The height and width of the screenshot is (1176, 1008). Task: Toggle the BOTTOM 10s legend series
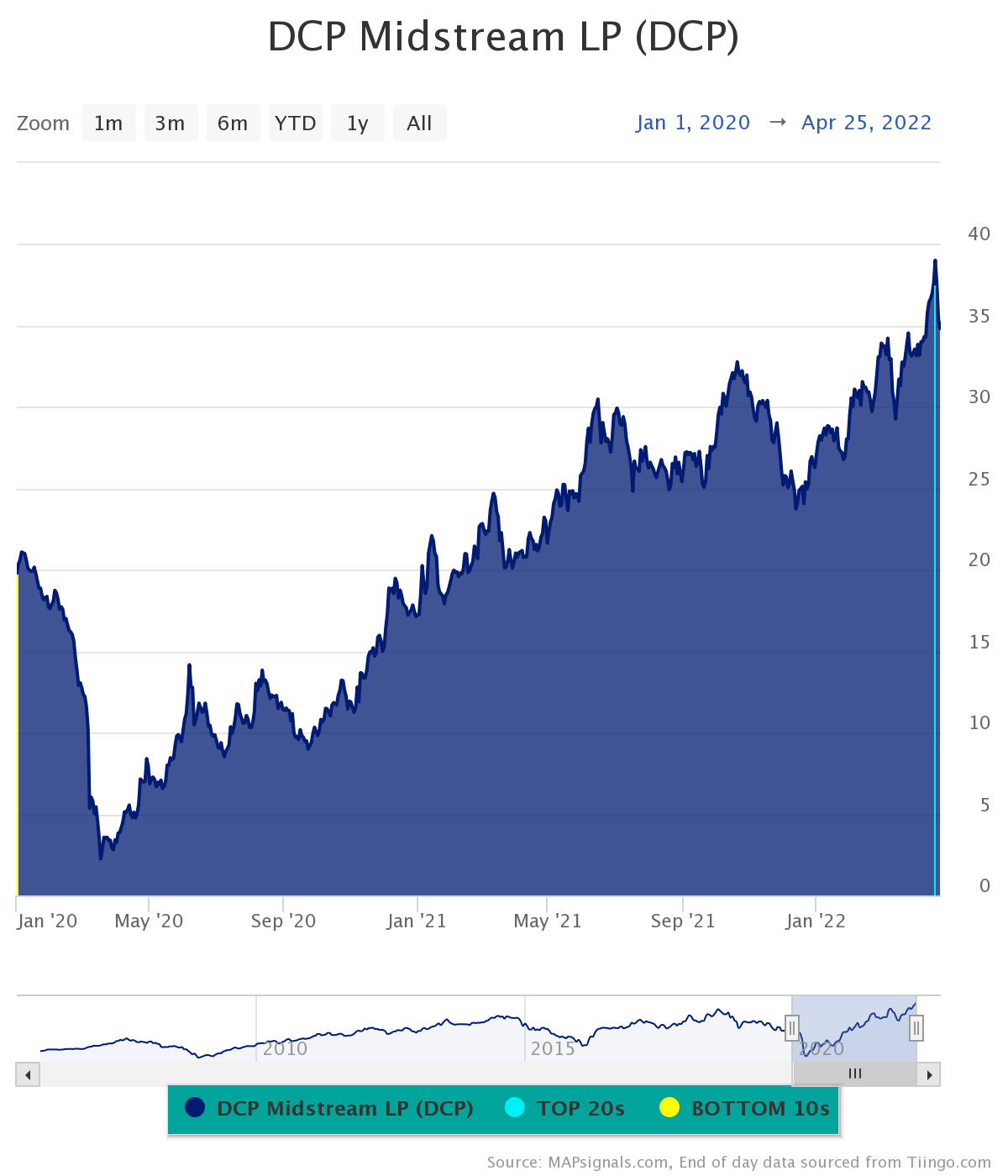[x=744, y=1109]
